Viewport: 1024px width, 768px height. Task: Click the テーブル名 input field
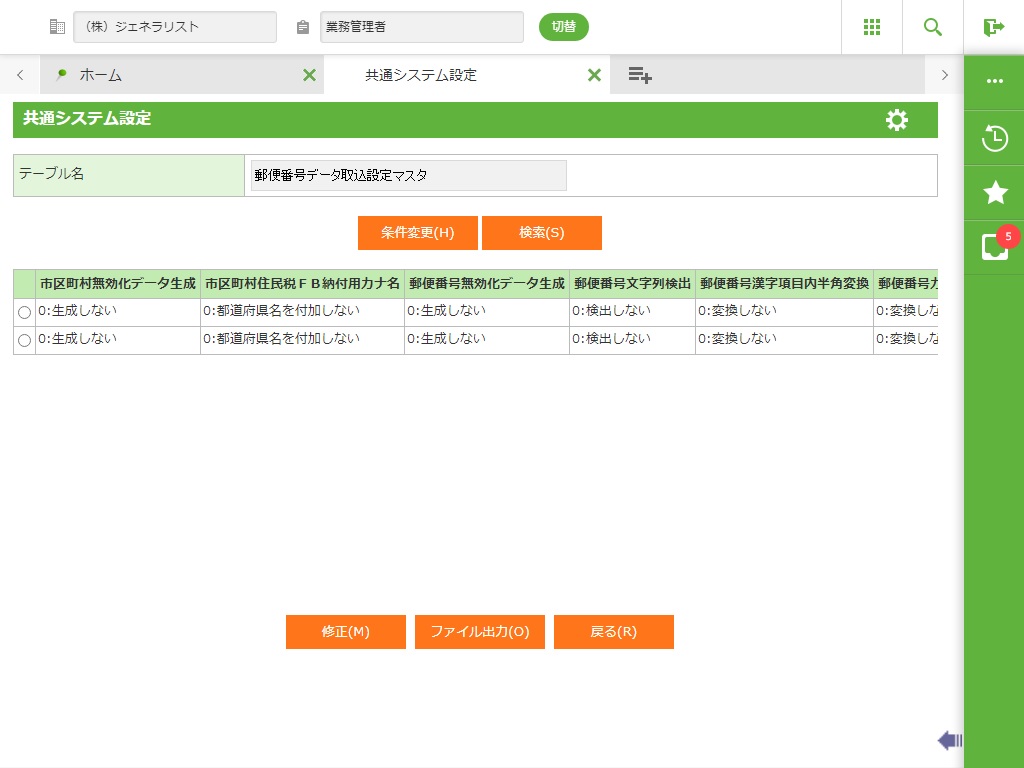click(408, 175)
